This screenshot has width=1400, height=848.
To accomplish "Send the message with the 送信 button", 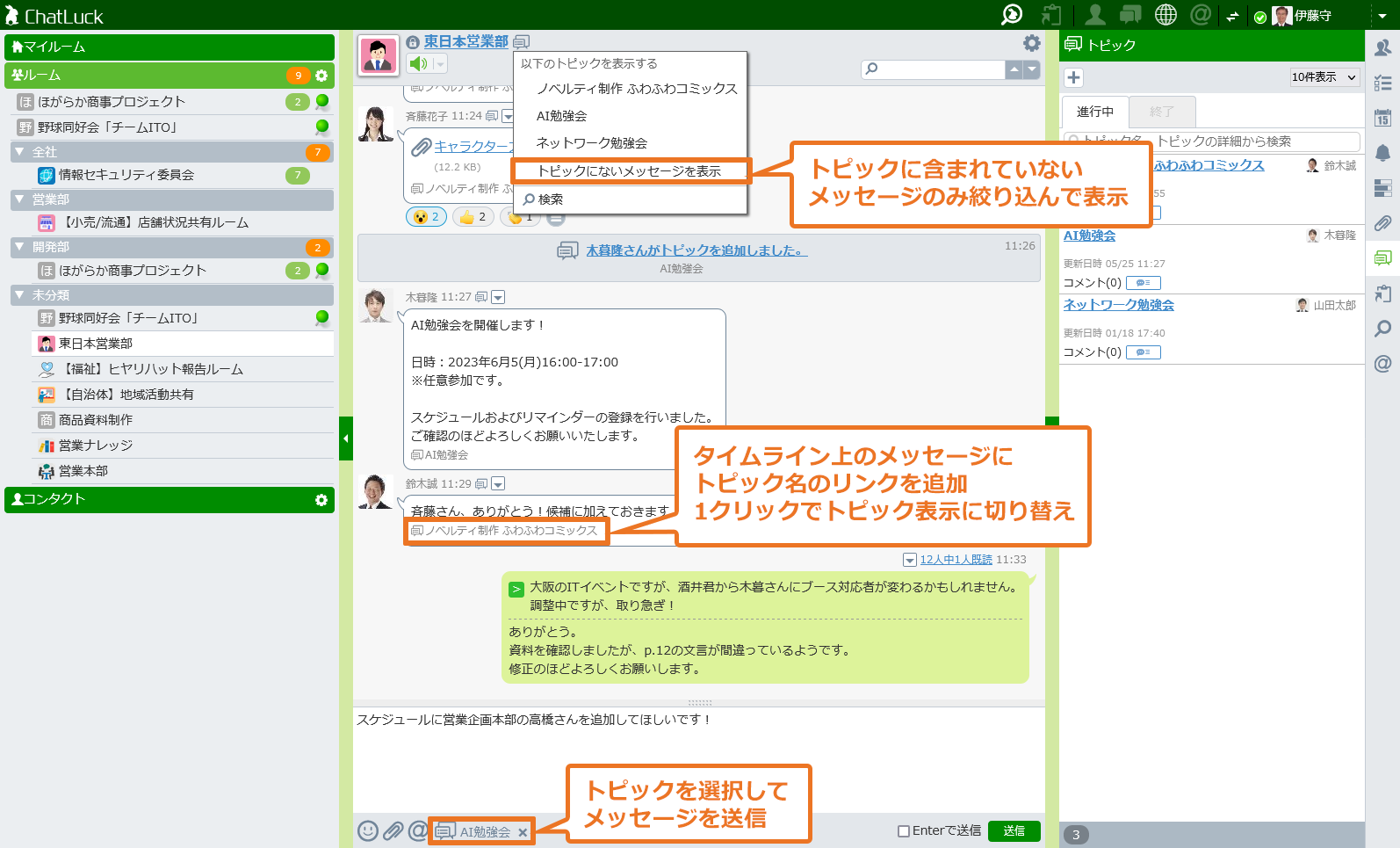I will pyautogui.click(x=1014, y=831).
